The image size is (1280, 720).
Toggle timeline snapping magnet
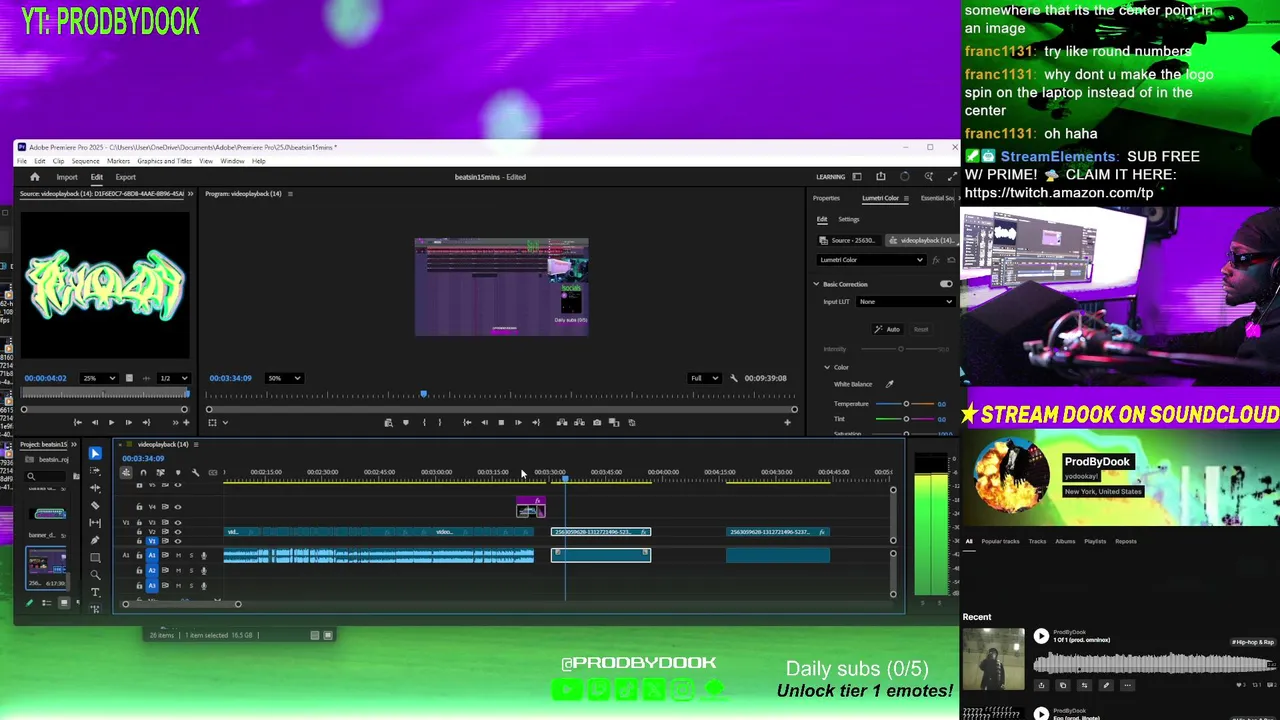tap(143, 472)
